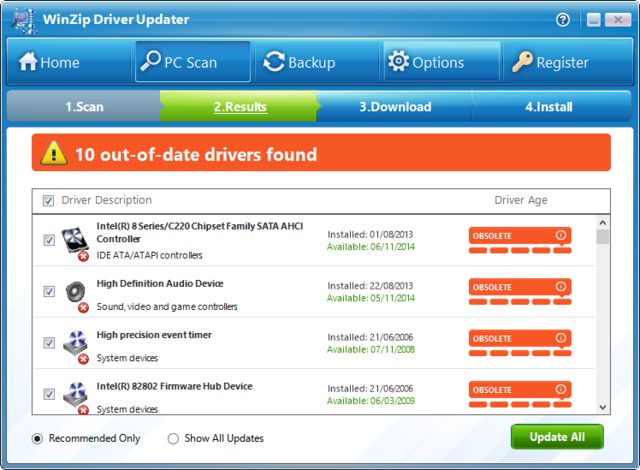Click info icon on Audio Device OBSOLETE badge
This screenshot has width=640, height=470.
tap(561, 286)
